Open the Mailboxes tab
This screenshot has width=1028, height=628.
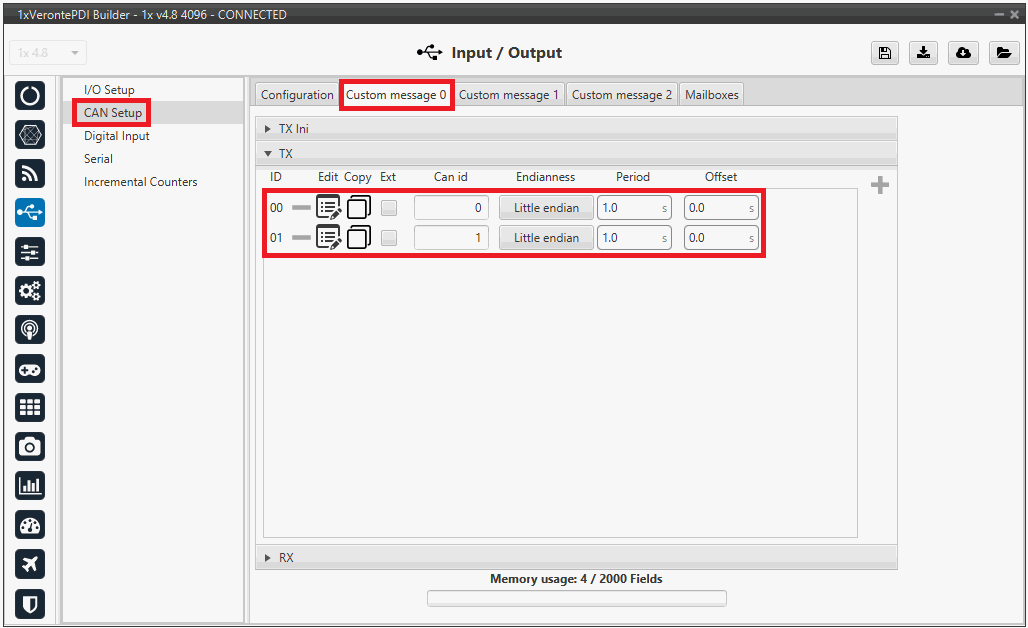(711, 95)
